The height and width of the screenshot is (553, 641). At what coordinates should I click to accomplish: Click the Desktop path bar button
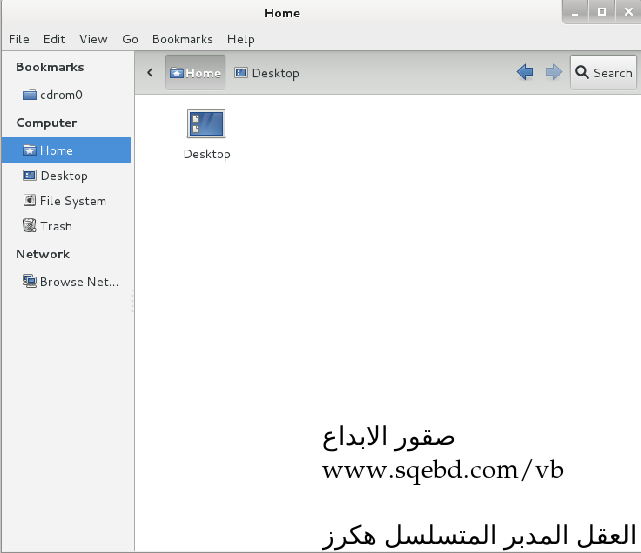(x=266, y=73)
